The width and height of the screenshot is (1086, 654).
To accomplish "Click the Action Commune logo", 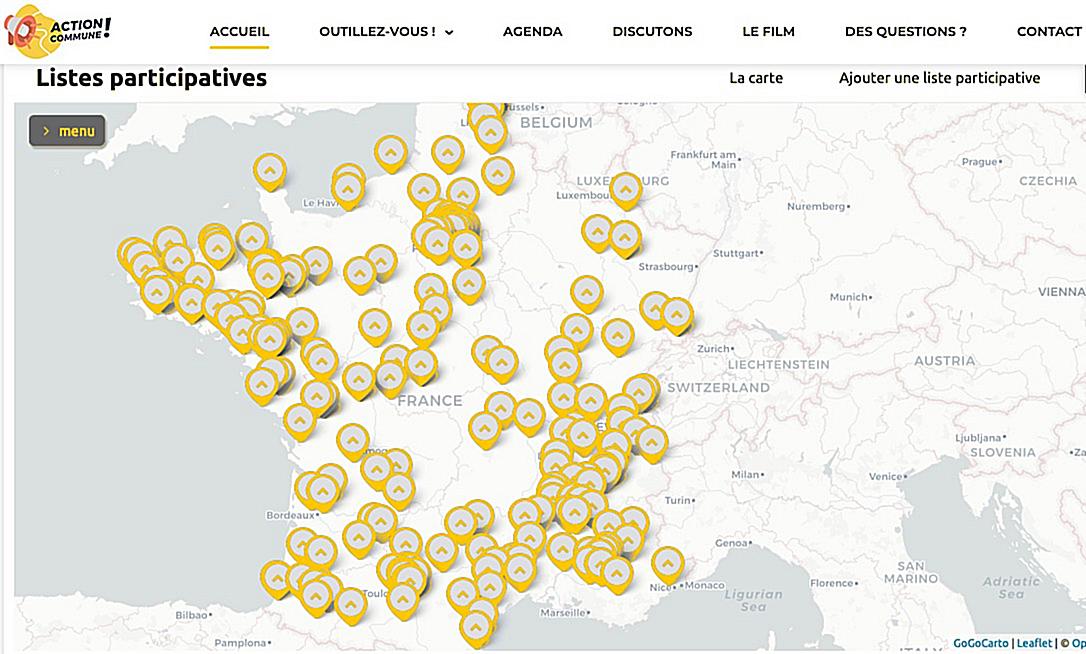I will [58, 30].
